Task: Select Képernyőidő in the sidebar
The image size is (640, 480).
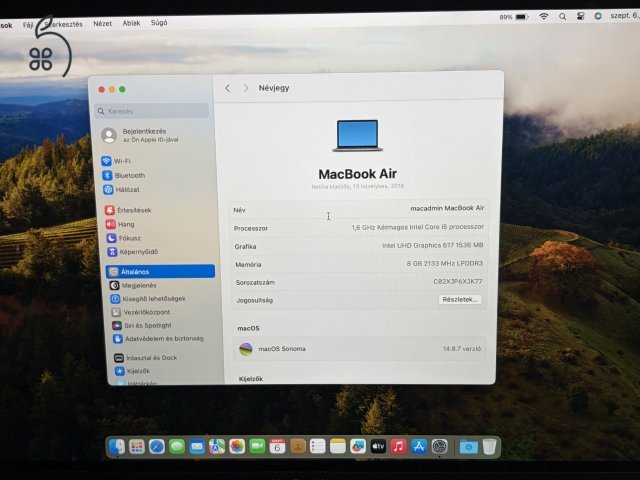Action: 133,252
